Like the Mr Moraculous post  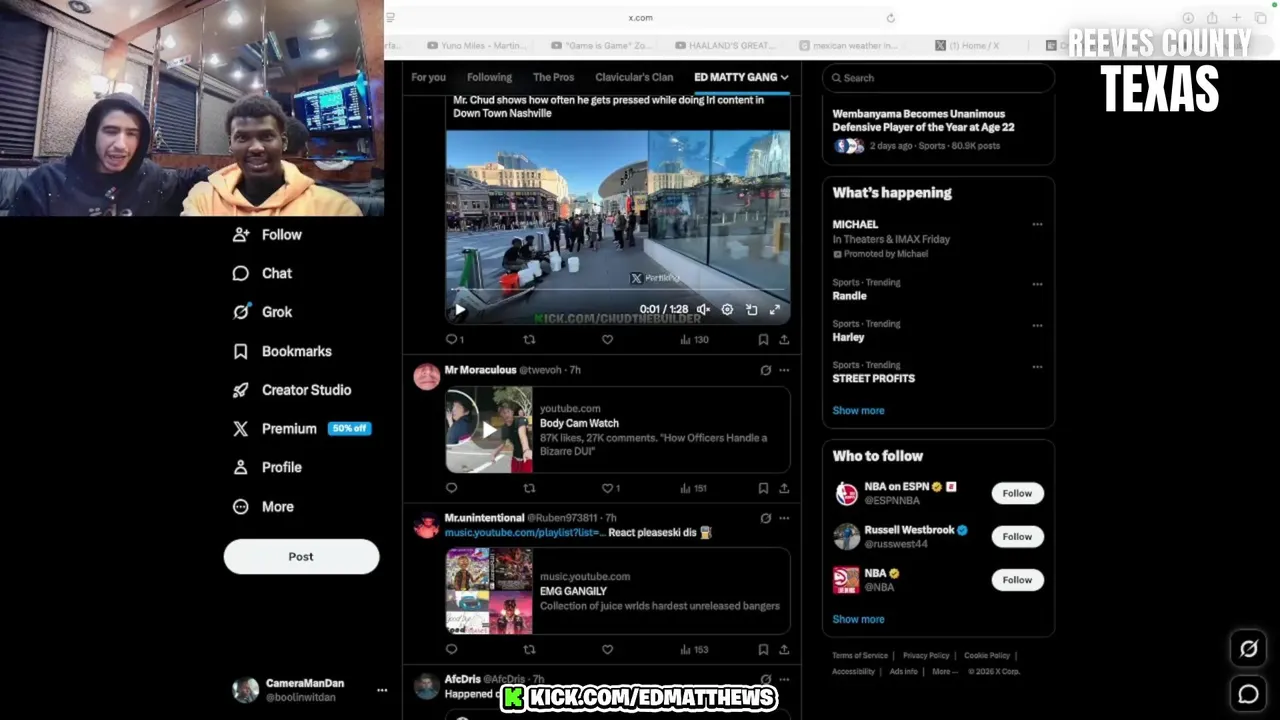[x=610, y=488]
